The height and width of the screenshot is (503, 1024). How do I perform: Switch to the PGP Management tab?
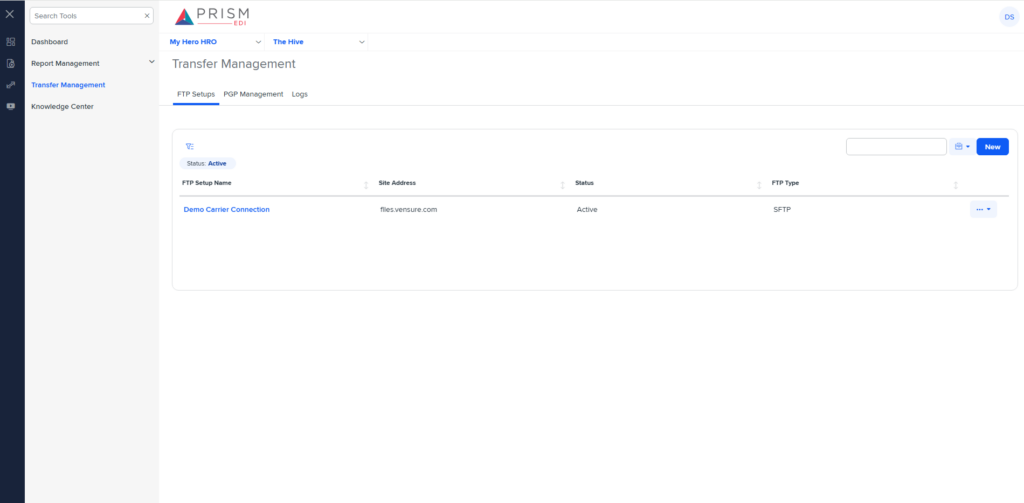point(253,94)
